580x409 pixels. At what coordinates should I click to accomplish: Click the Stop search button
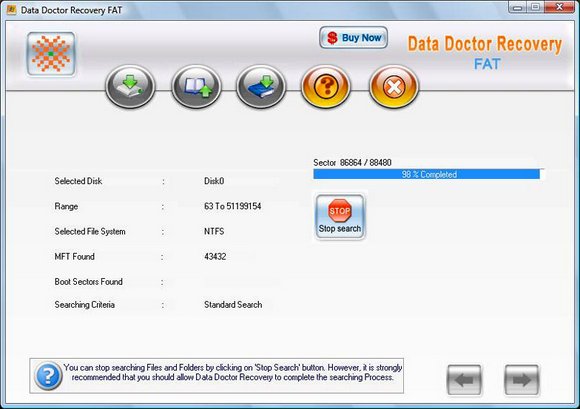(x=340, y=217)
